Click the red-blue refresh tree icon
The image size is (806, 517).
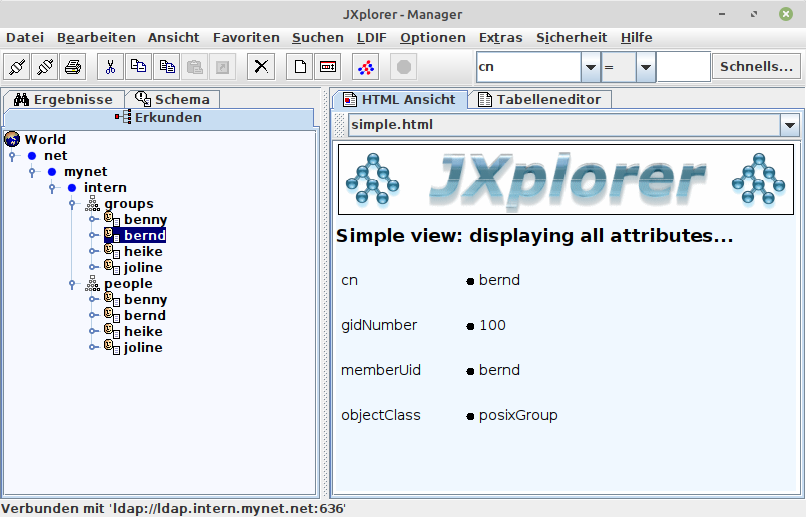point(365,67)
